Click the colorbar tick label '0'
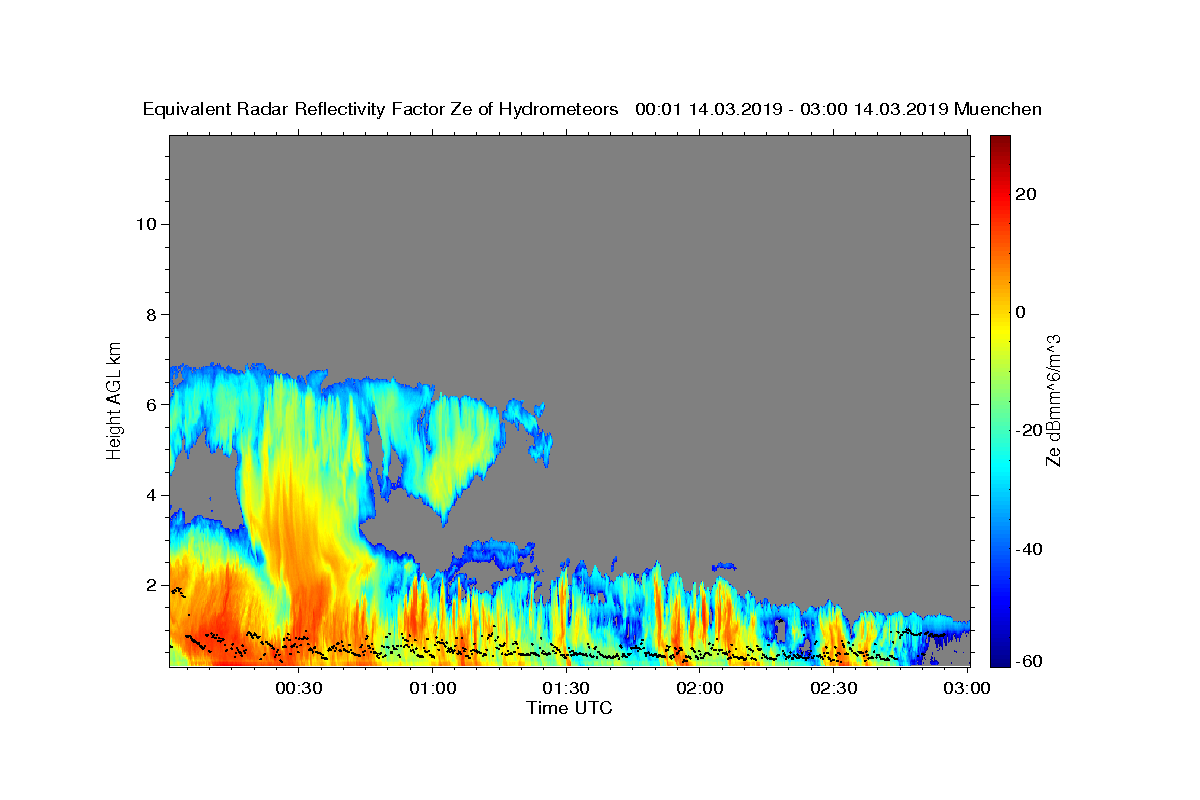1200x800 pixels. (1020, 312)
